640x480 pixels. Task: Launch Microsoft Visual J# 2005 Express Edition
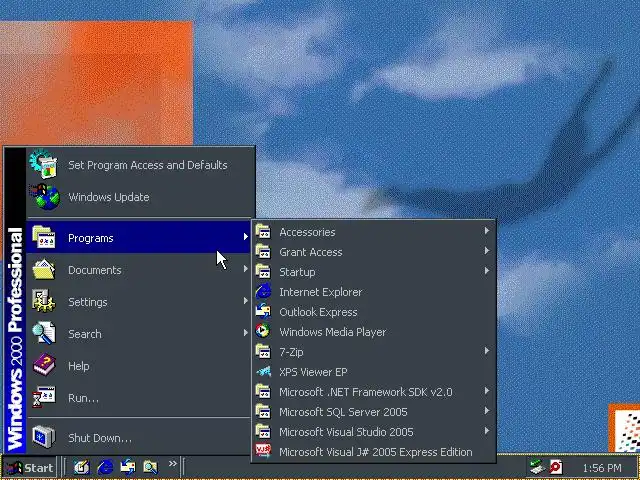[373, 452]
